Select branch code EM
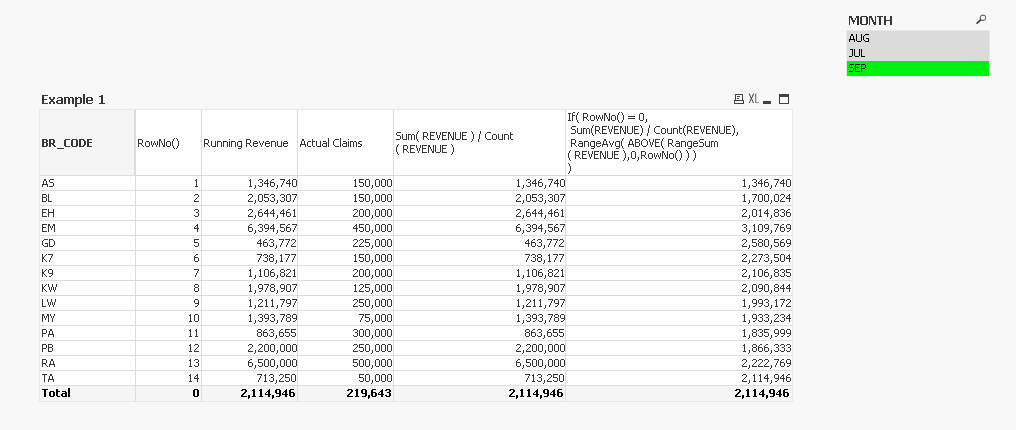Image resolution: width=1016 pixels, height=430 pixels. pos(87,228)
